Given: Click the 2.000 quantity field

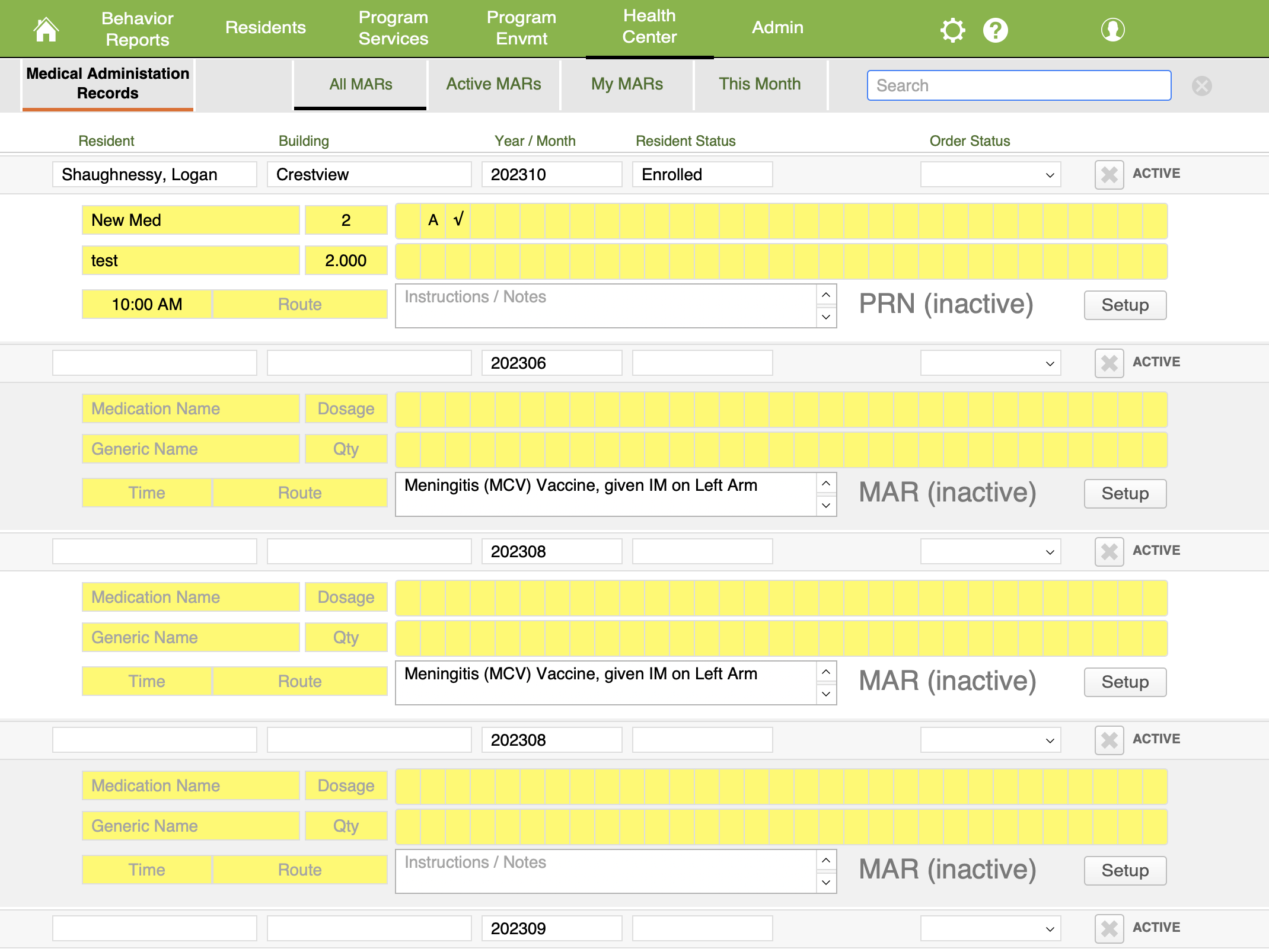Looking at the screenshot, I should [x=346, y=261].
